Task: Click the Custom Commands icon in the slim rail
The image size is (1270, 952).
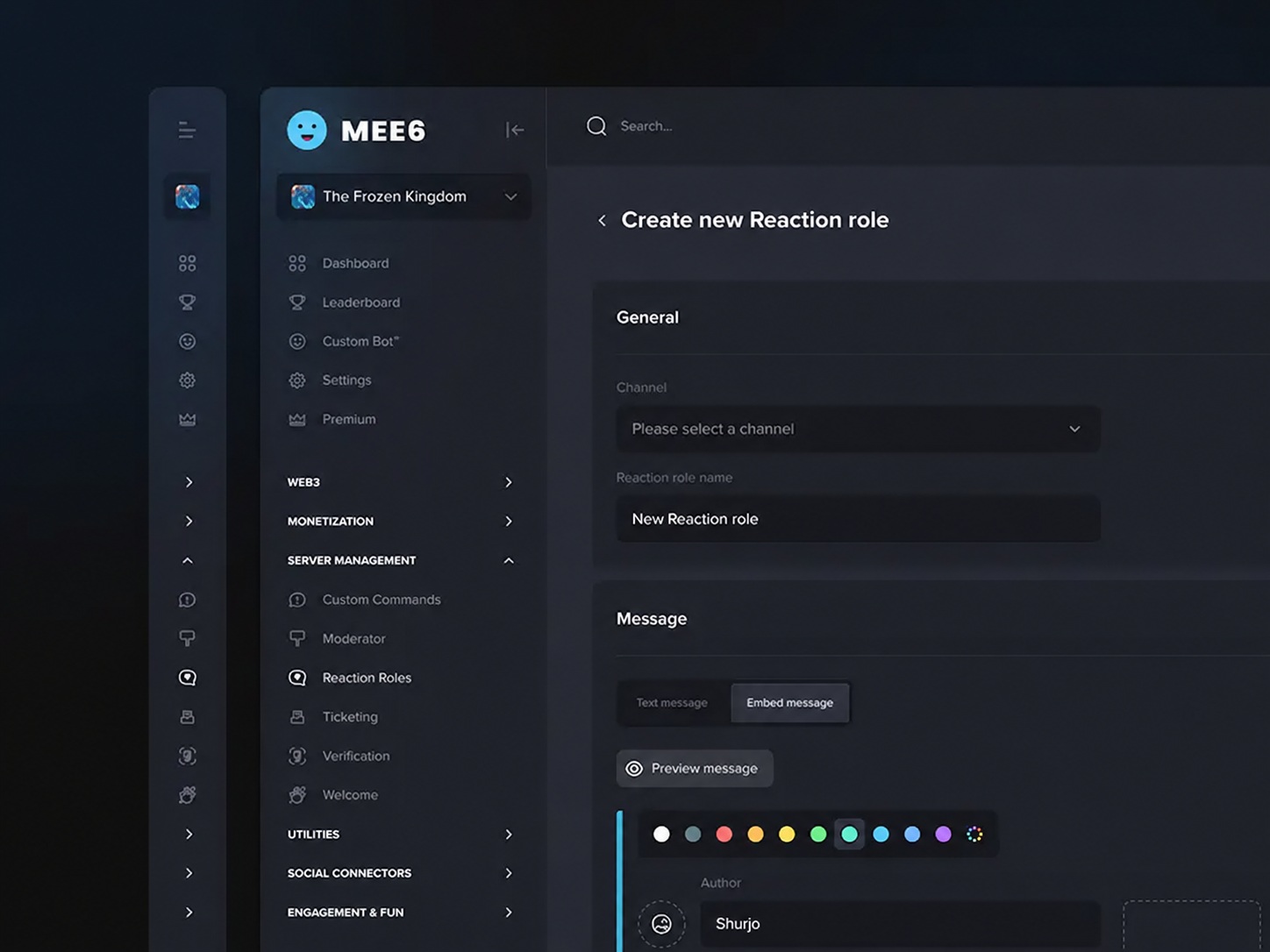Action: point(187,600)
